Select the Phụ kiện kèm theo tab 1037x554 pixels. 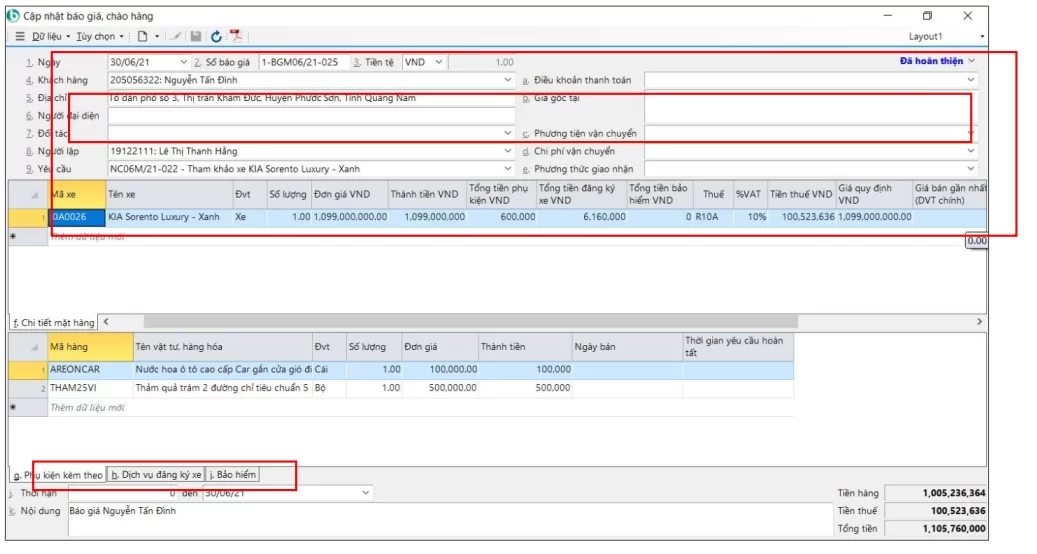58,475
